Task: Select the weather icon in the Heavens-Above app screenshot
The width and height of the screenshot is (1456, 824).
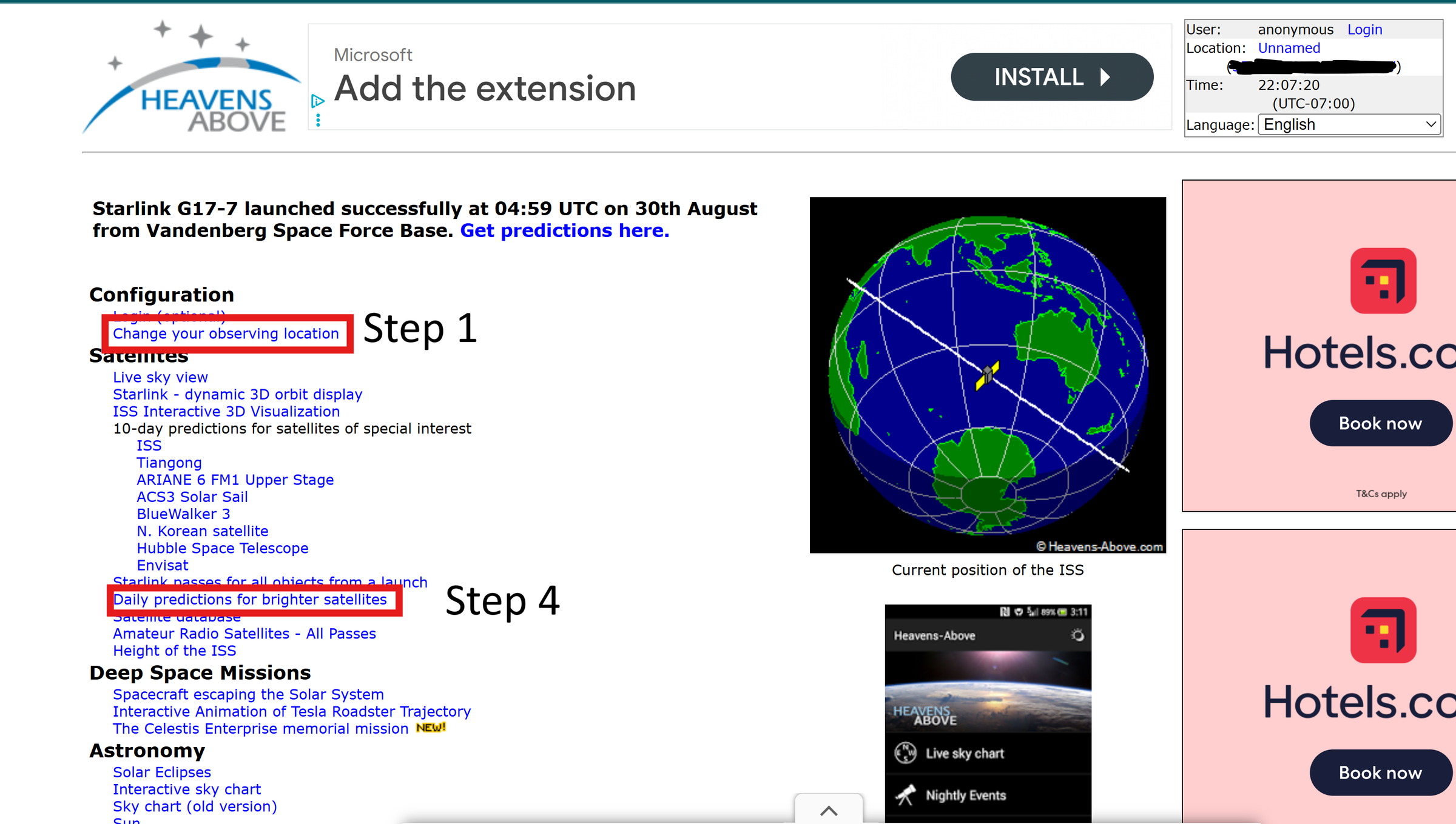Action: point(1078,635)
